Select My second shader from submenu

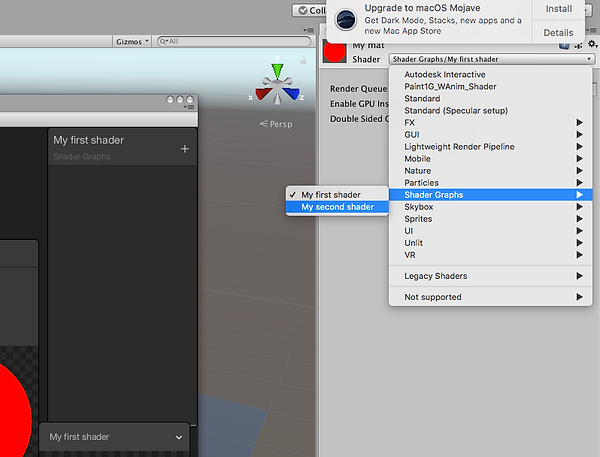coord(337,207)
